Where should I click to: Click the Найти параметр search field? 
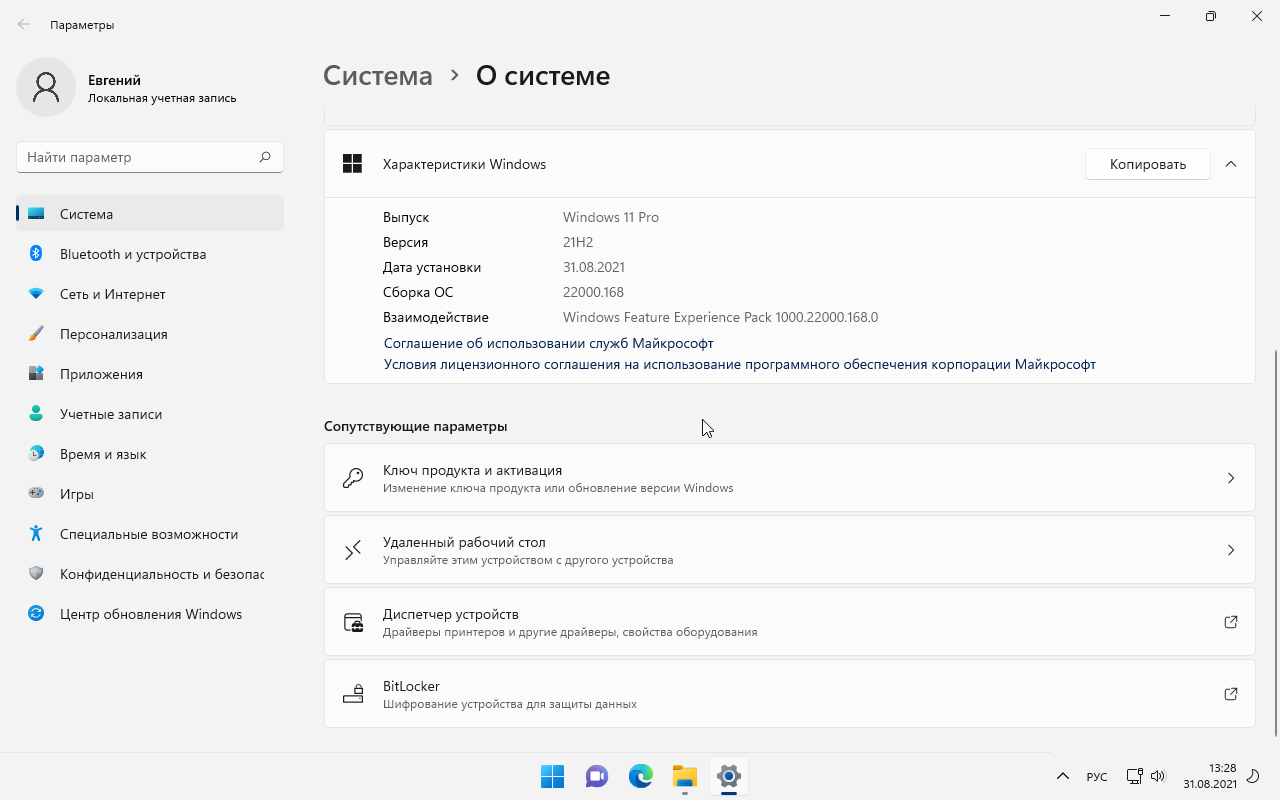tap(150, 157)
